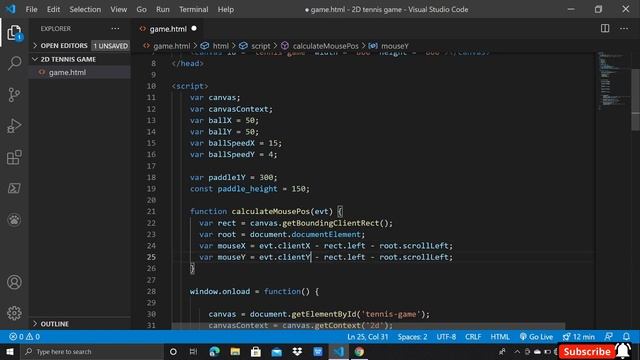Click on 'paddle_height' in line 19
640x360 pixels.
(x=247, y=189)
